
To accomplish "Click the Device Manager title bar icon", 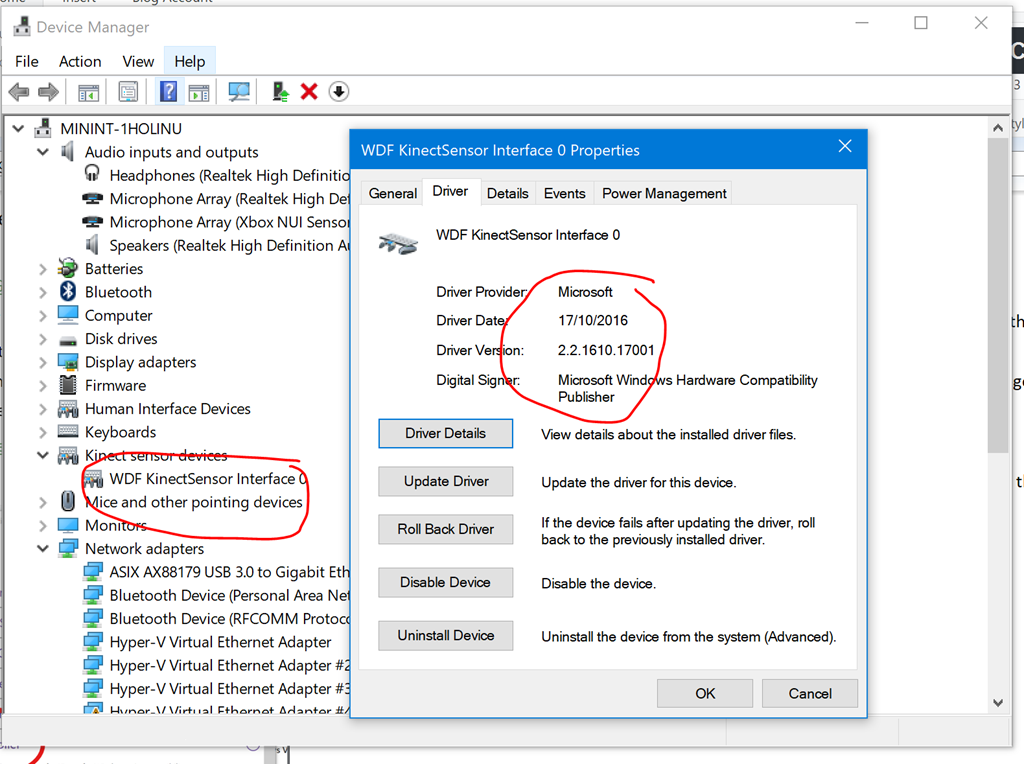I will [x=22, y=26].
